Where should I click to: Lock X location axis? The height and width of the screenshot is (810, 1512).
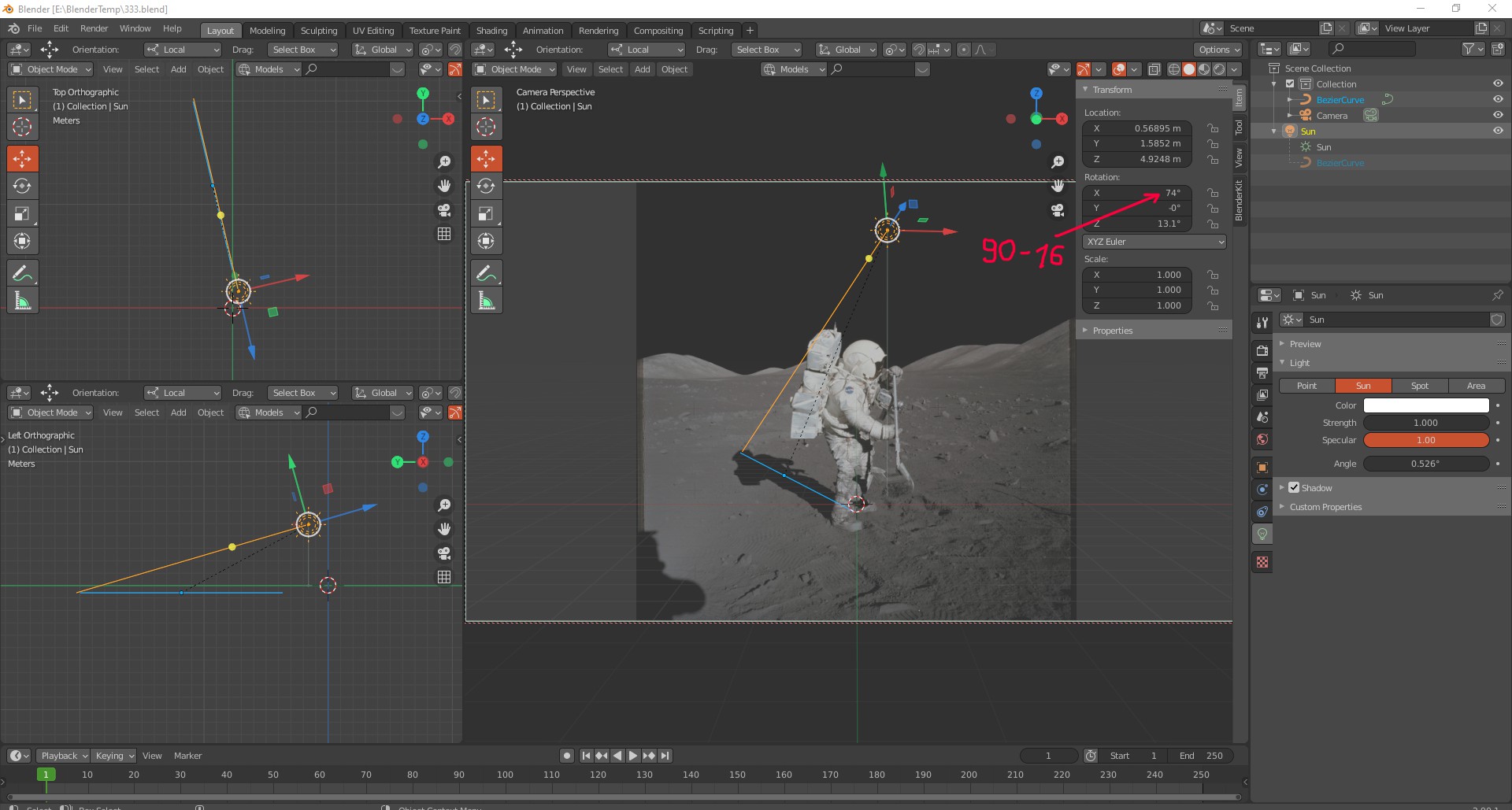(x=1213, y=128)
